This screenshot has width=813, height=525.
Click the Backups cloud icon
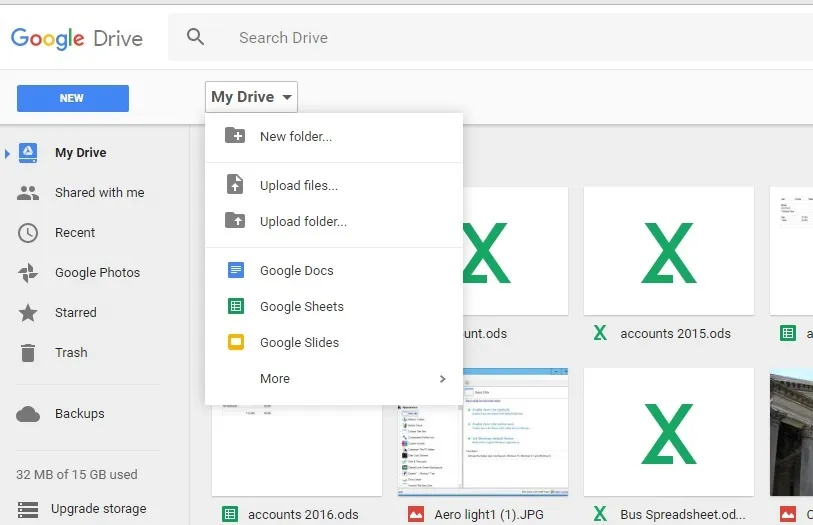[x=28, y=414]
